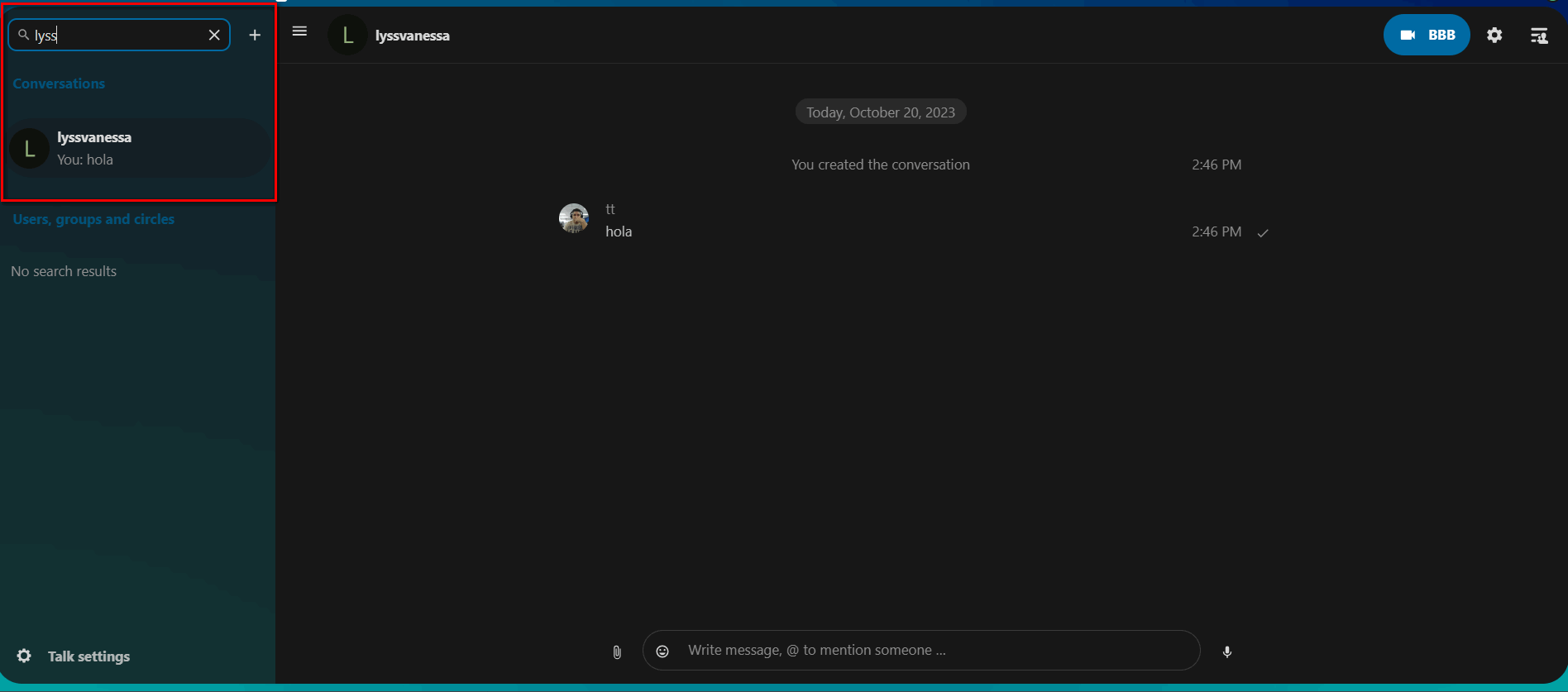Open Talk settings
The height and width of the screenshot is (692, 1568).
click(x=74, y=656)
